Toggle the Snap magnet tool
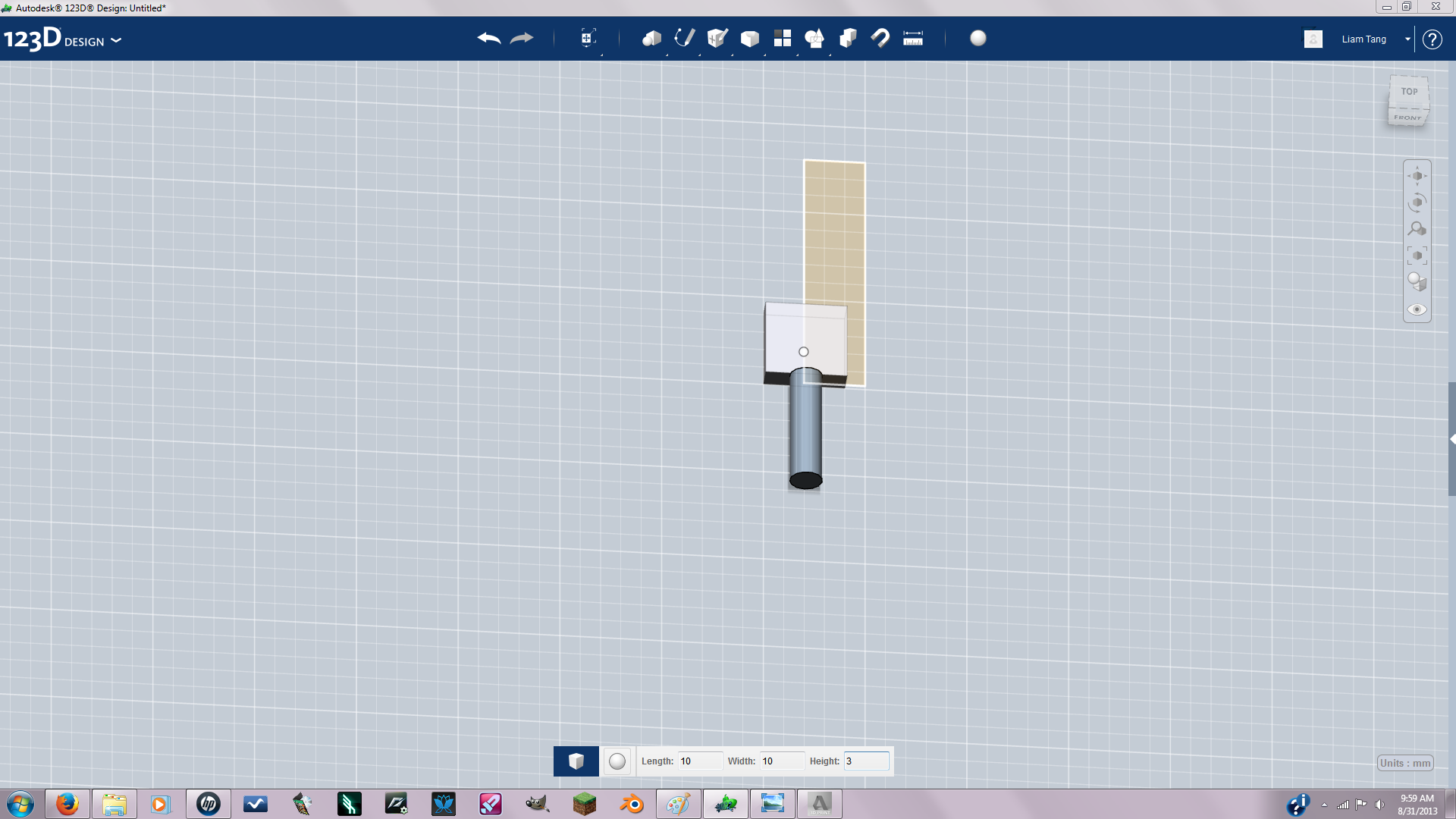1456x819 pixels. pyautogui.click(x=880, y=38)
